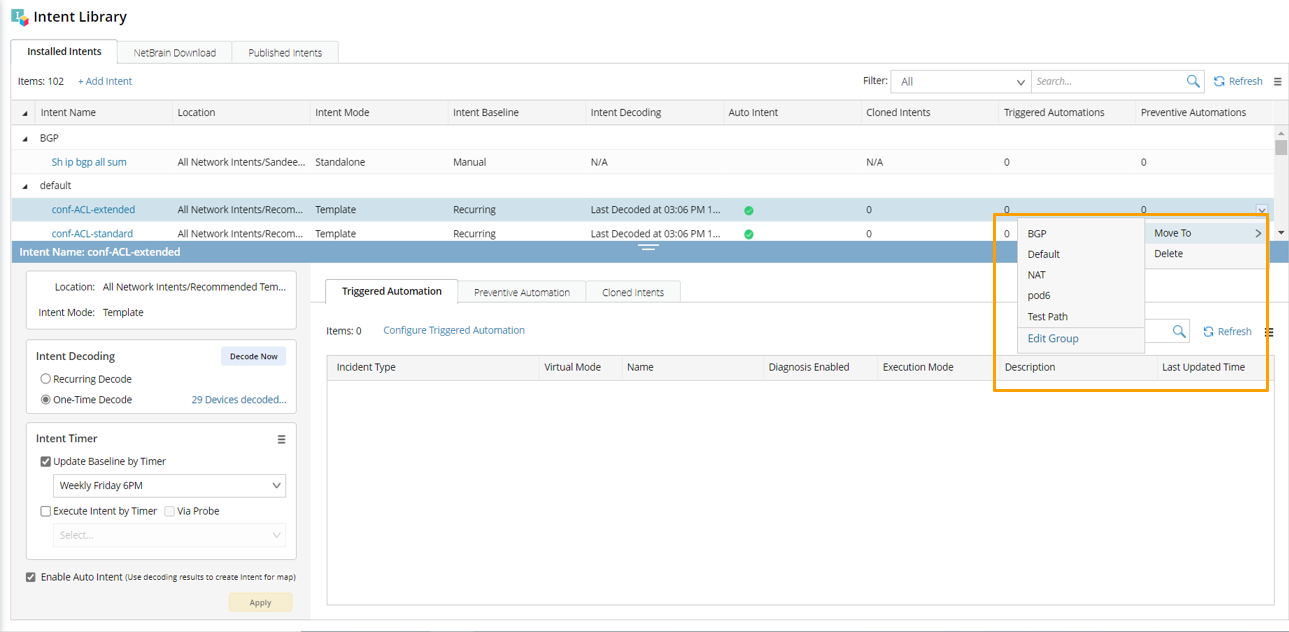The width and height of the screenshot is (1289, 632).
Task: Click the Intent Library logo icon
Action: click(19, 17)
